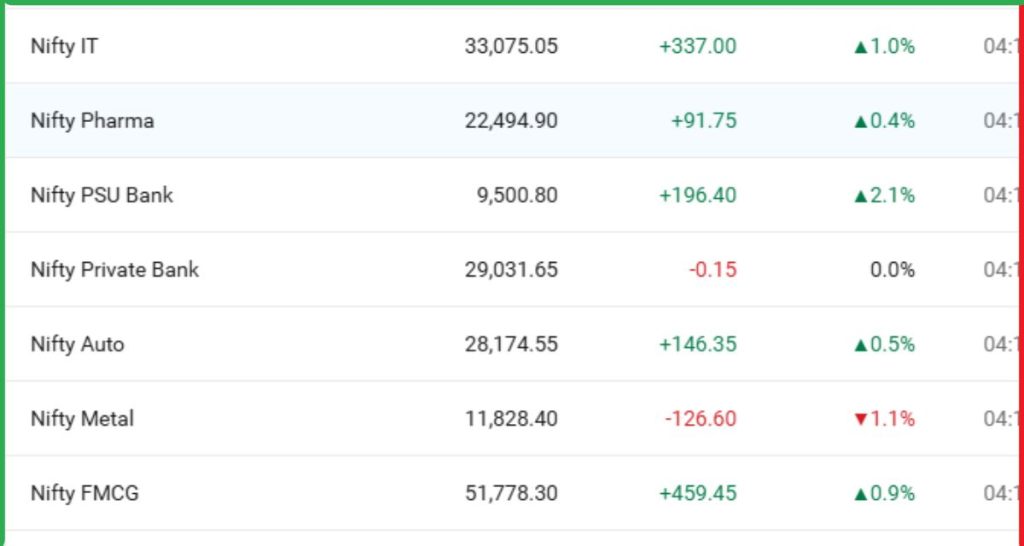Click the green up arrow beside 0.9%
The width and height of the screenshot is (1024, 546).
(860, 494)
